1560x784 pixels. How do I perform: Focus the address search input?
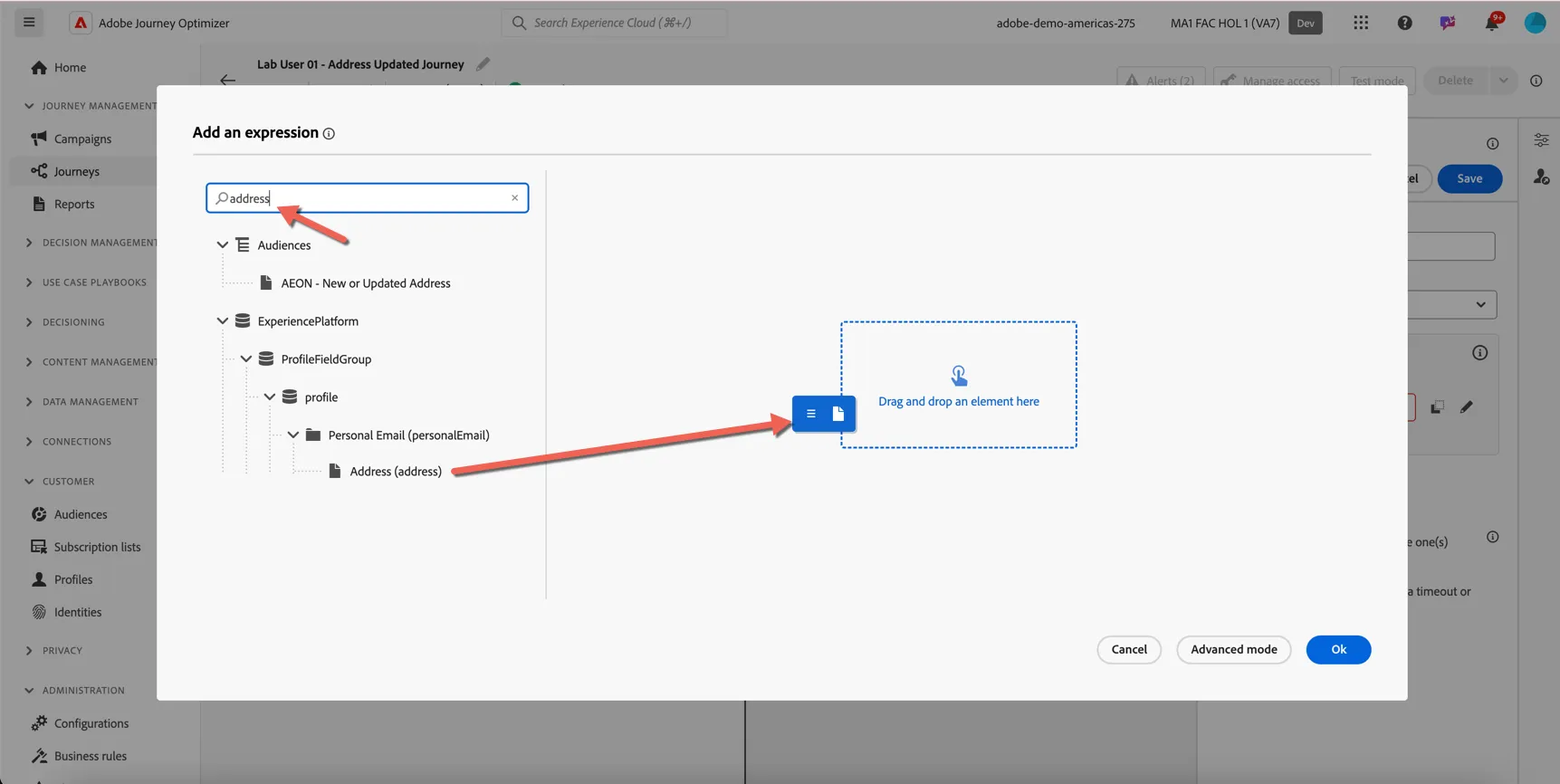tap(367, 198)
